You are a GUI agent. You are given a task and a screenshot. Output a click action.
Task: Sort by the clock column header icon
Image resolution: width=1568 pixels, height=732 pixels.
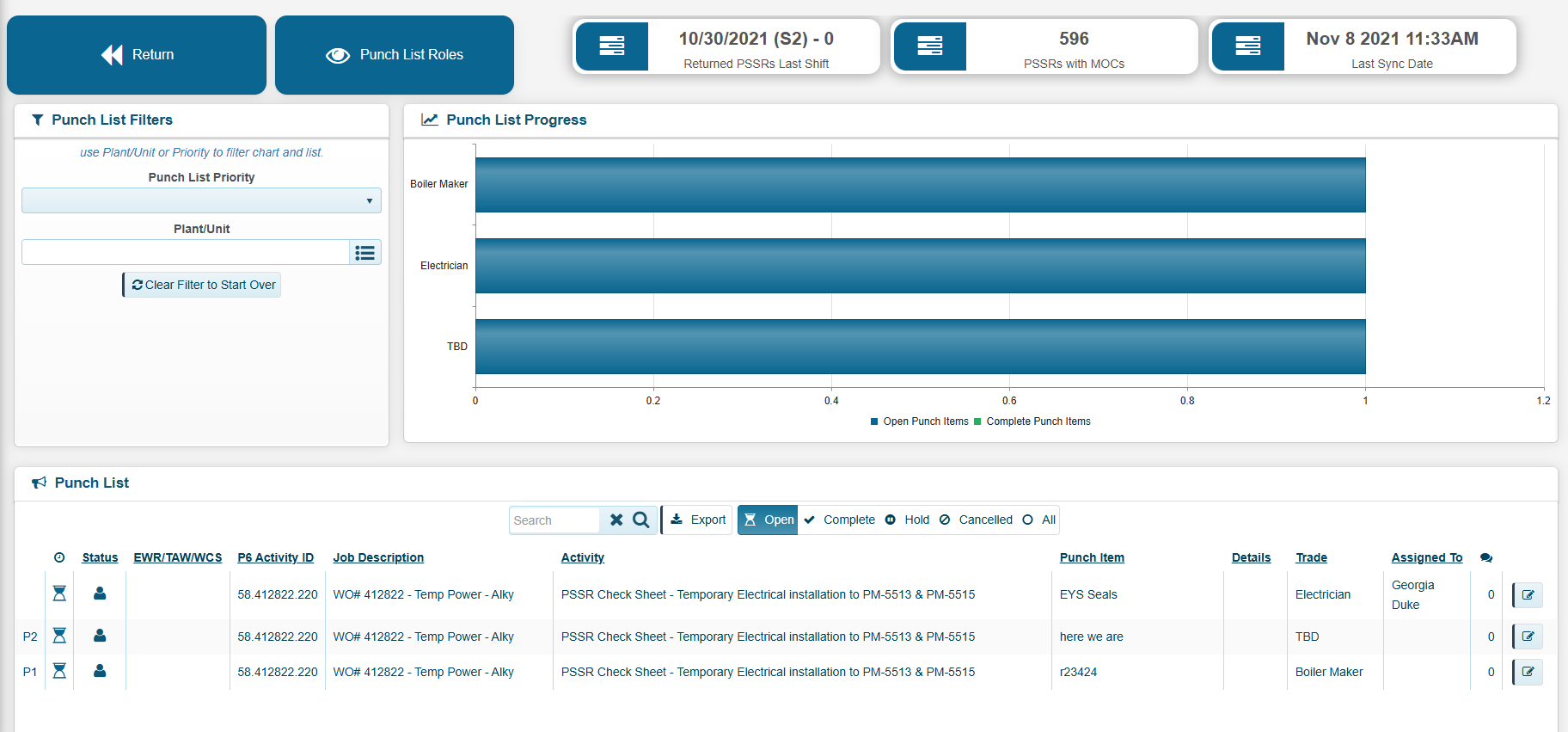(59, 557)
